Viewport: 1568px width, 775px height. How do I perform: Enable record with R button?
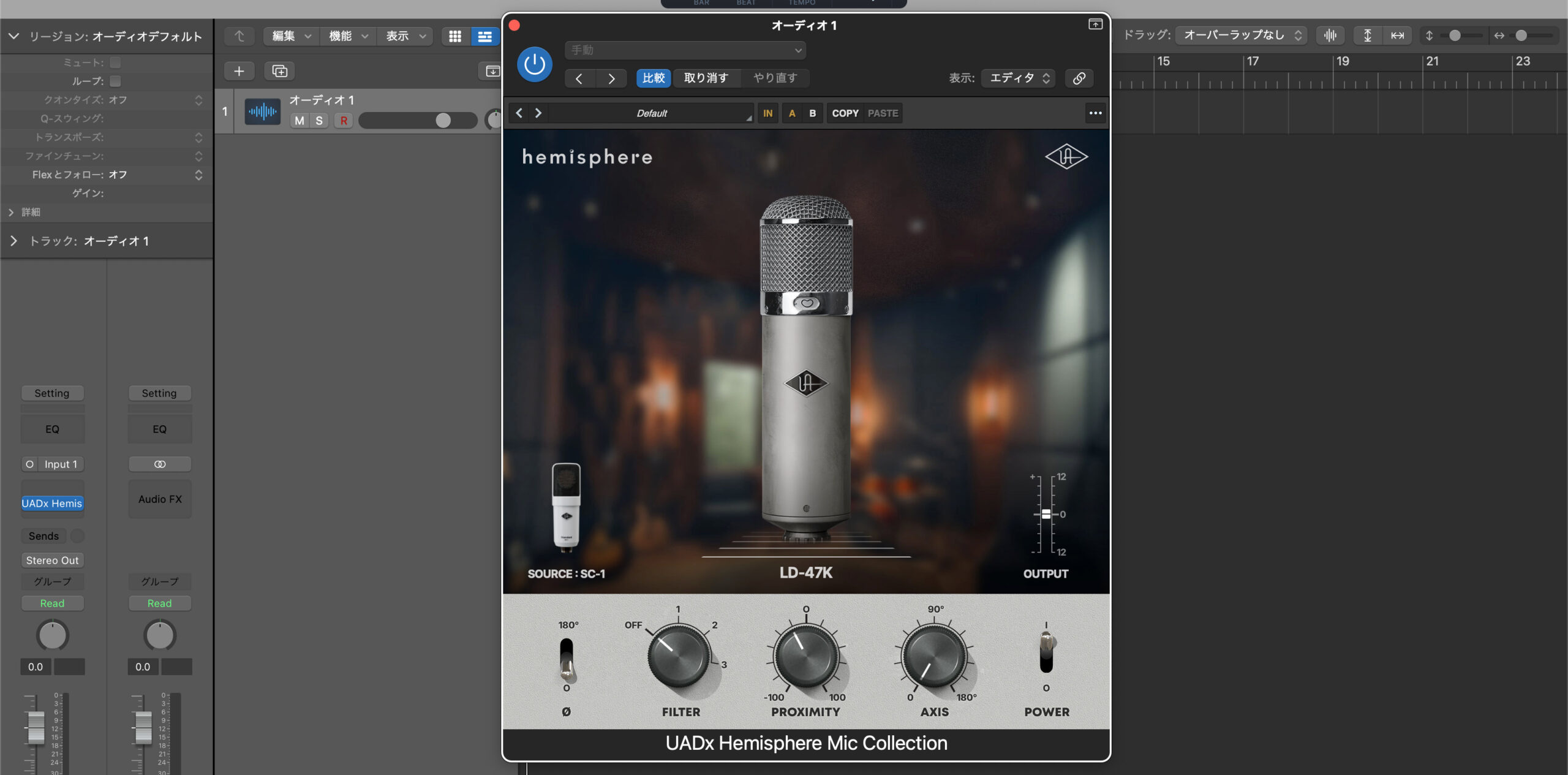pyautogui.click(x=344, y=121)
